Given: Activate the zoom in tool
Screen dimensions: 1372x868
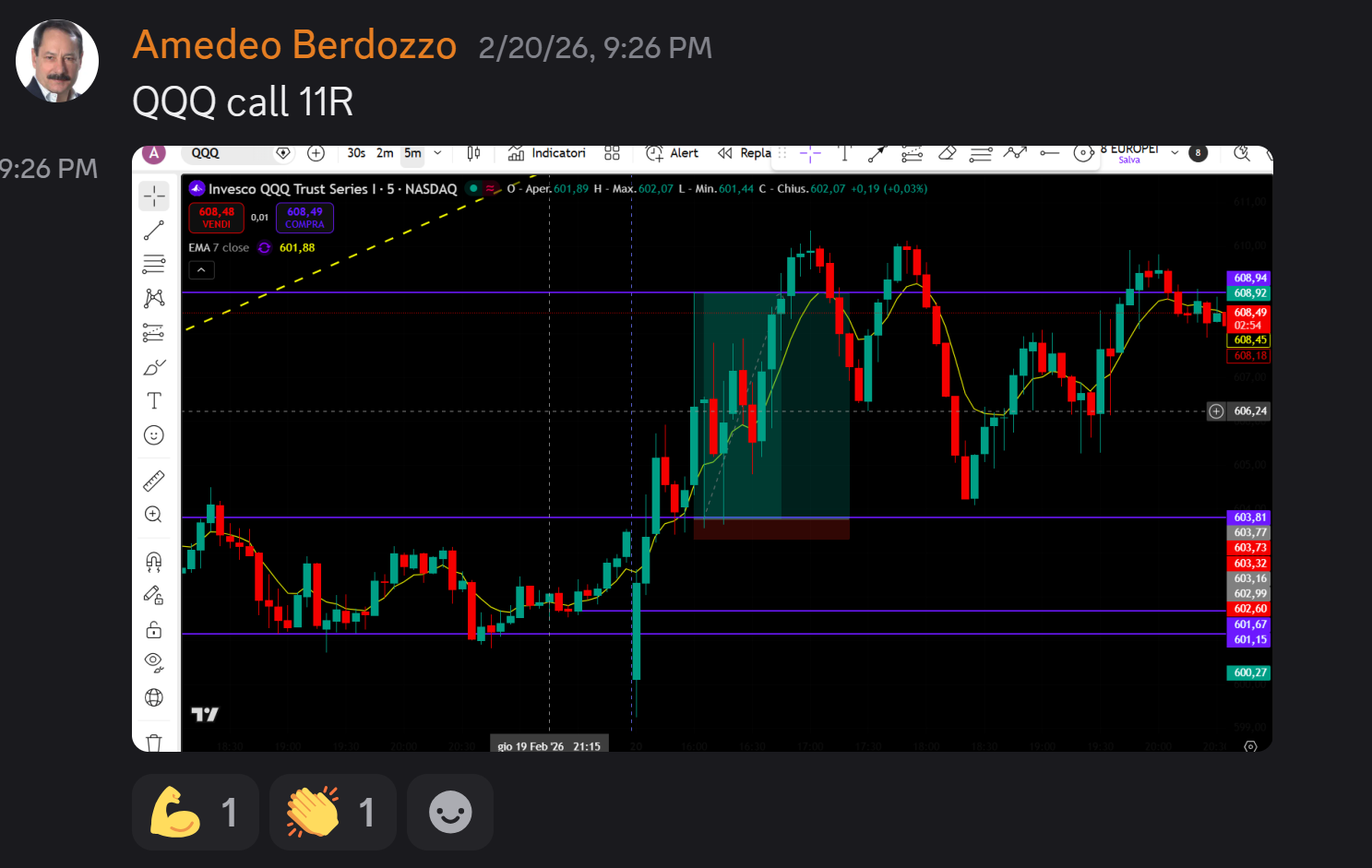Looking at the screenshot, I should click(154, 515).
